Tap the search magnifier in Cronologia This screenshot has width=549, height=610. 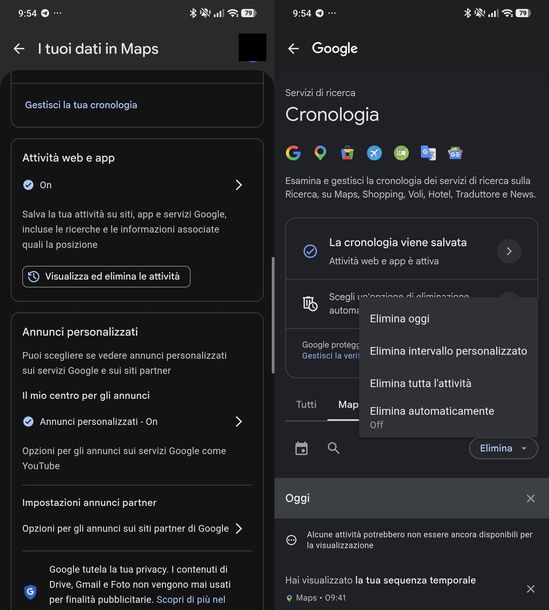333,448
